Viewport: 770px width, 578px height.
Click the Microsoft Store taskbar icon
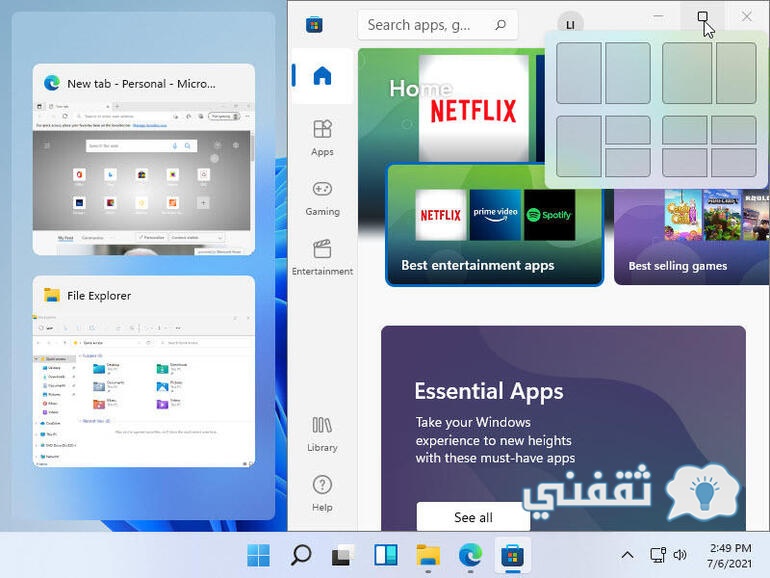click(512, 555)
